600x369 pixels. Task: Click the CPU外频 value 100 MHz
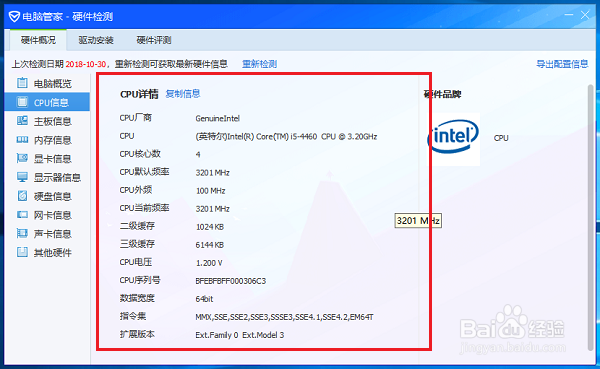pyautogui.click(x=210, y=191)
